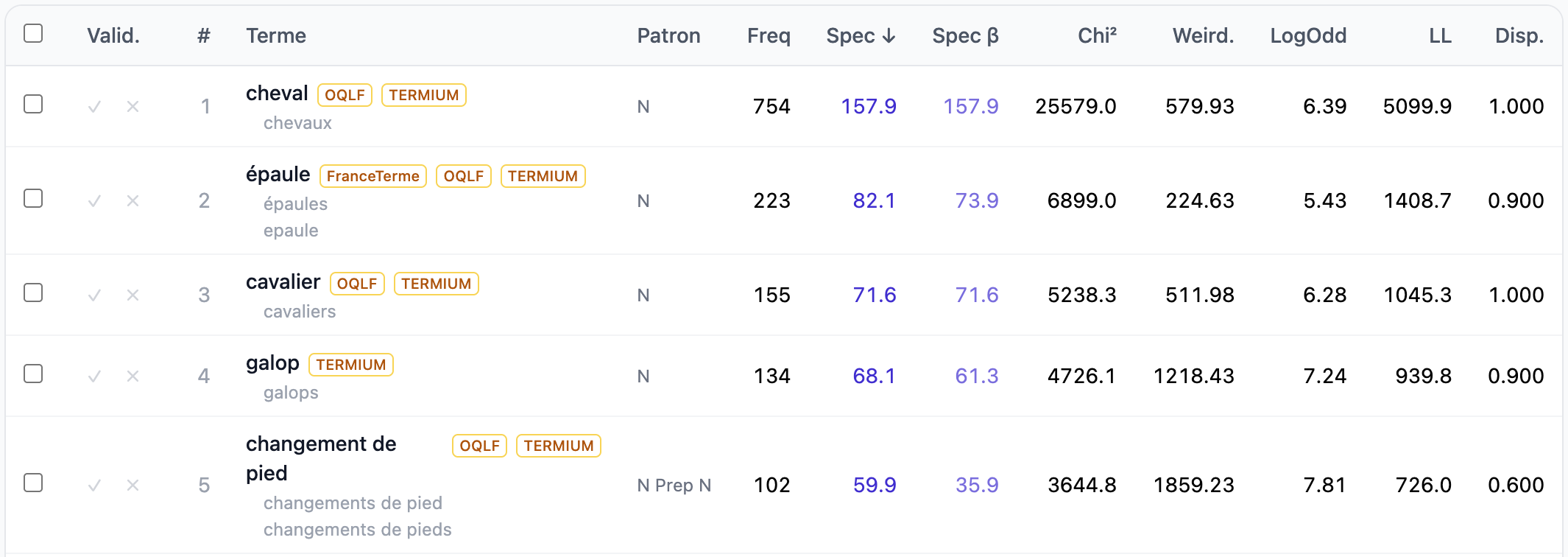Sort by the LL column header
This screenshot has height=557, width=1568.
pos(1440,36)
